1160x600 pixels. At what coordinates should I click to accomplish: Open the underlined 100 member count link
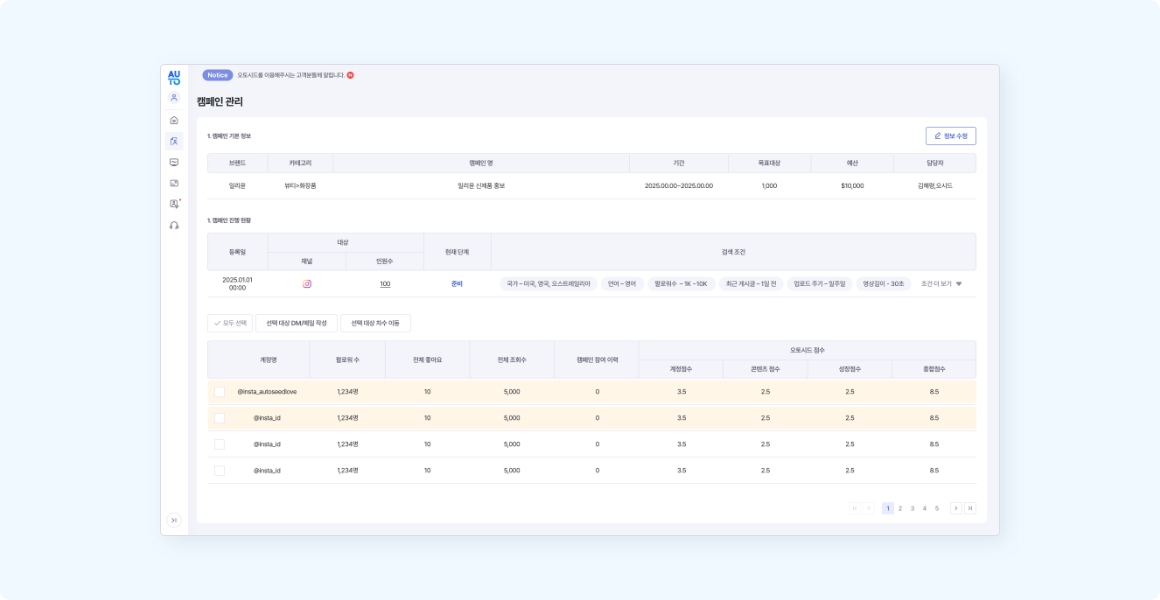tap(385, 284)
